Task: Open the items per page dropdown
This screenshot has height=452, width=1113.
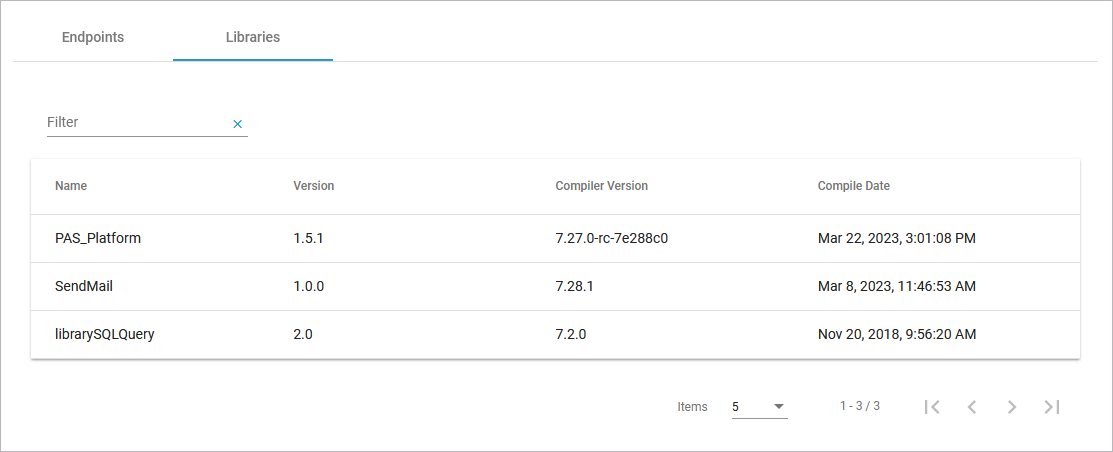Action: pos(759,407)
